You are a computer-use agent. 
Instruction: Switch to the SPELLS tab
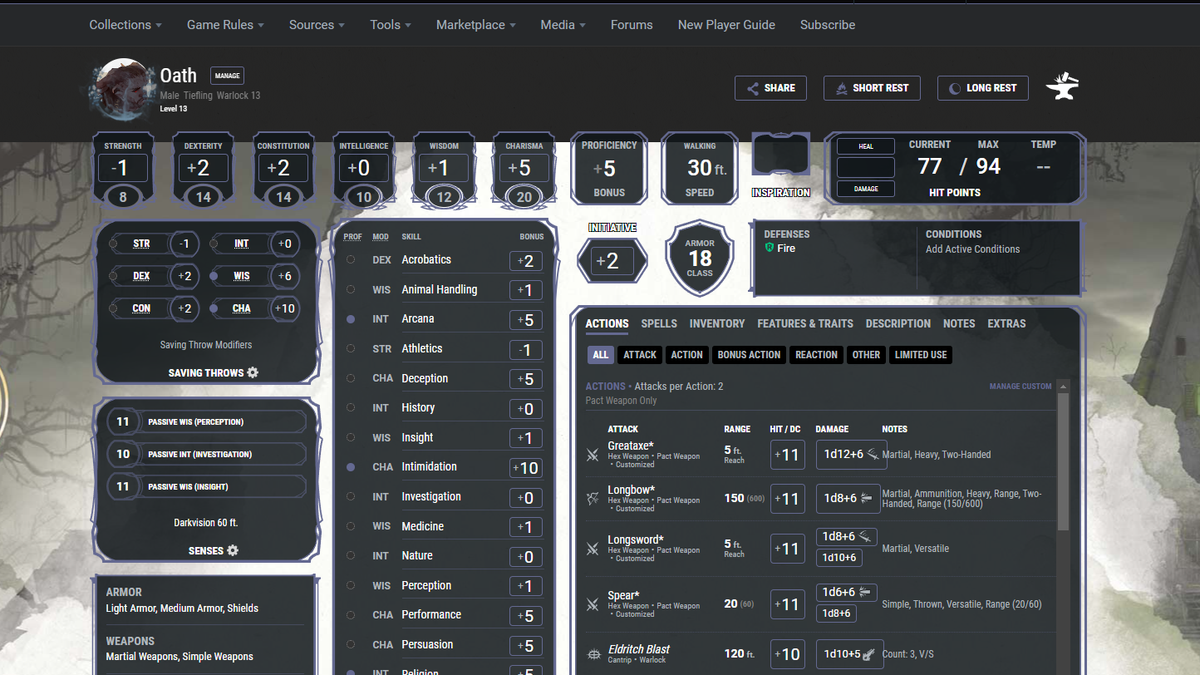point(660,323)
